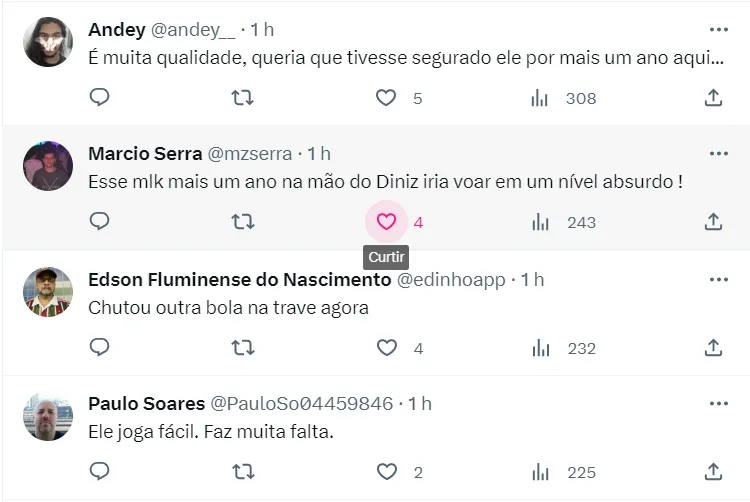
Task: Reply to Edson Fluminense's tweet
Action: (99, 348)
